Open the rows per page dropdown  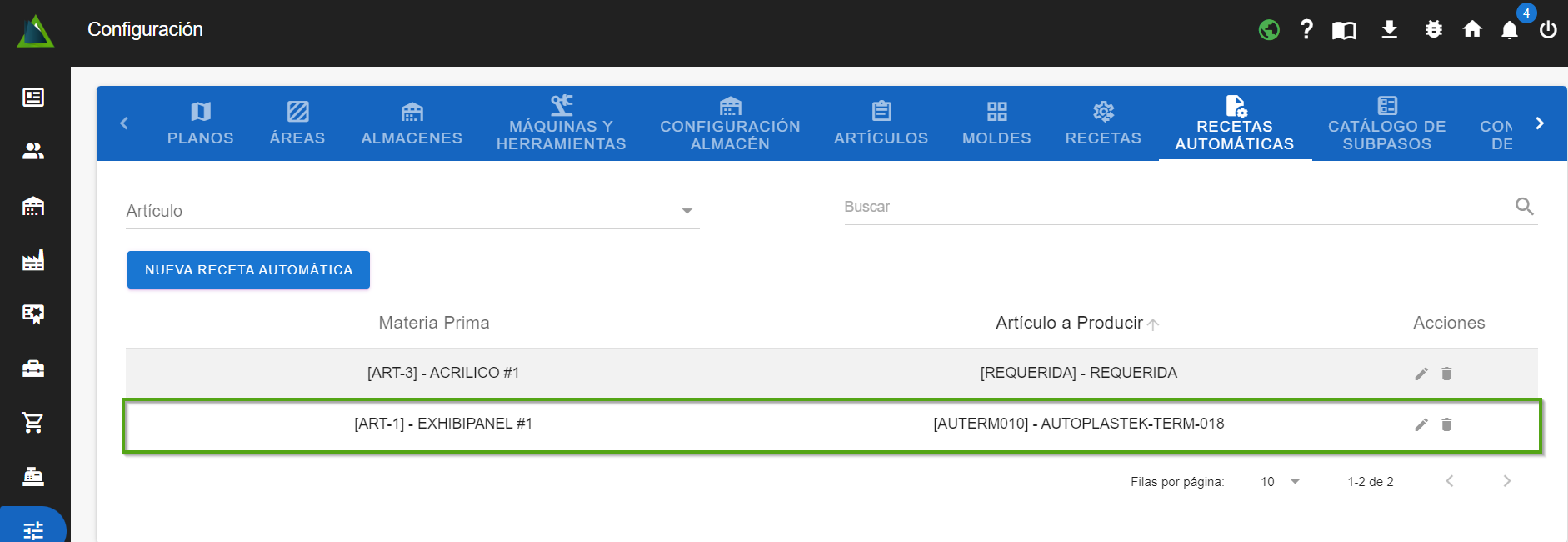pos(1282,482)
